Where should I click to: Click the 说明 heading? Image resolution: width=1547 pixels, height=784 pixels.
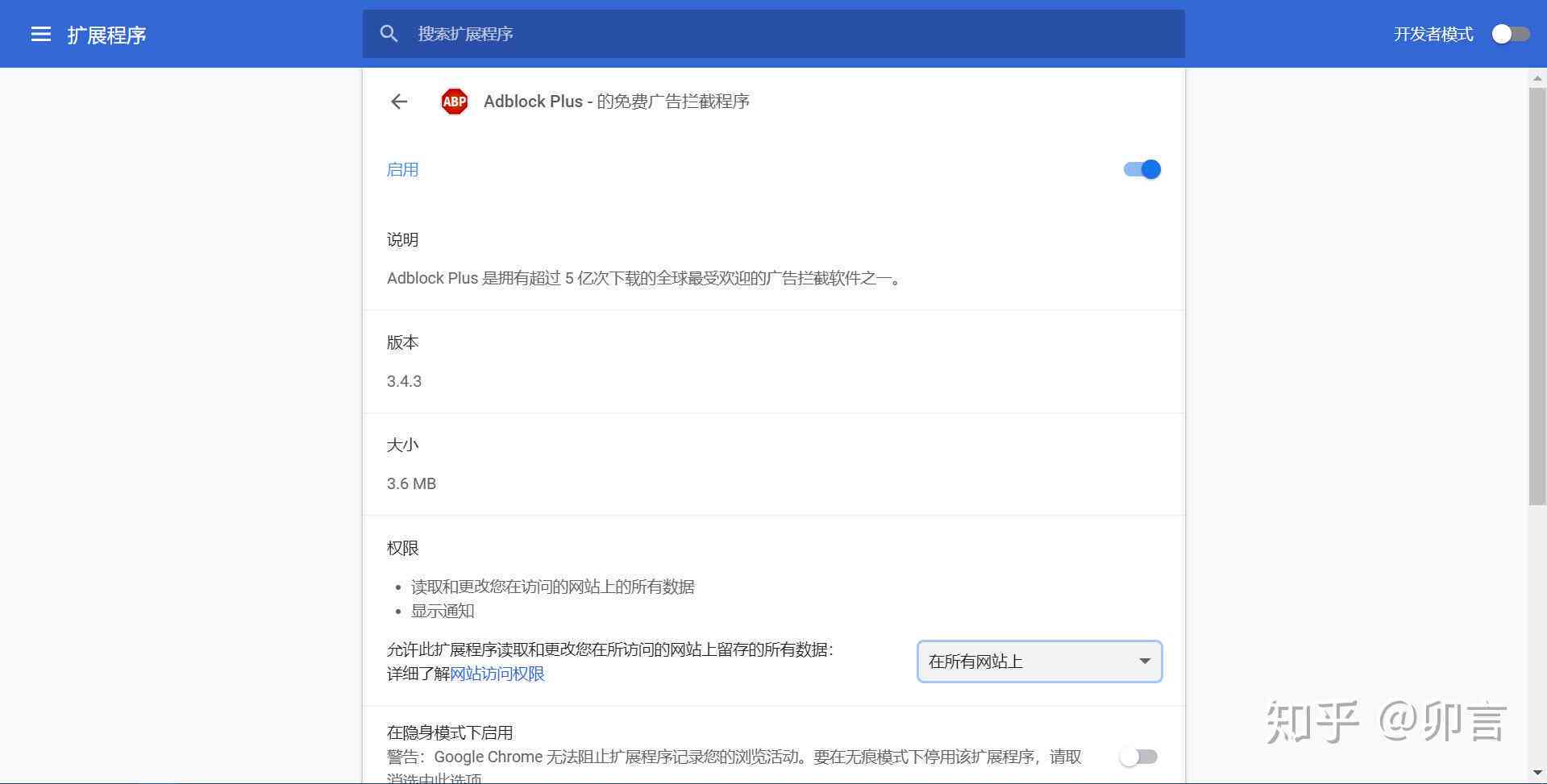402,239
